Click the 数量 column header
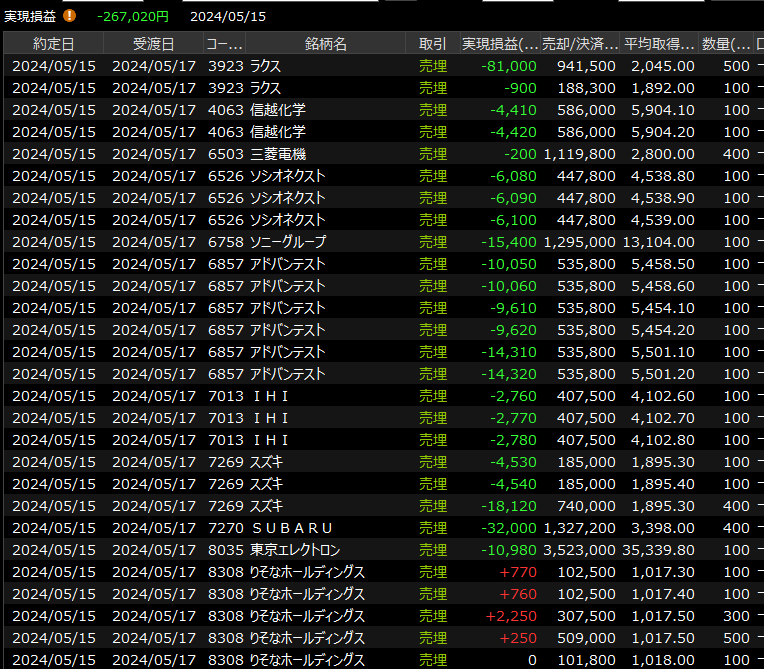764x669 pixels. (727, 43)
